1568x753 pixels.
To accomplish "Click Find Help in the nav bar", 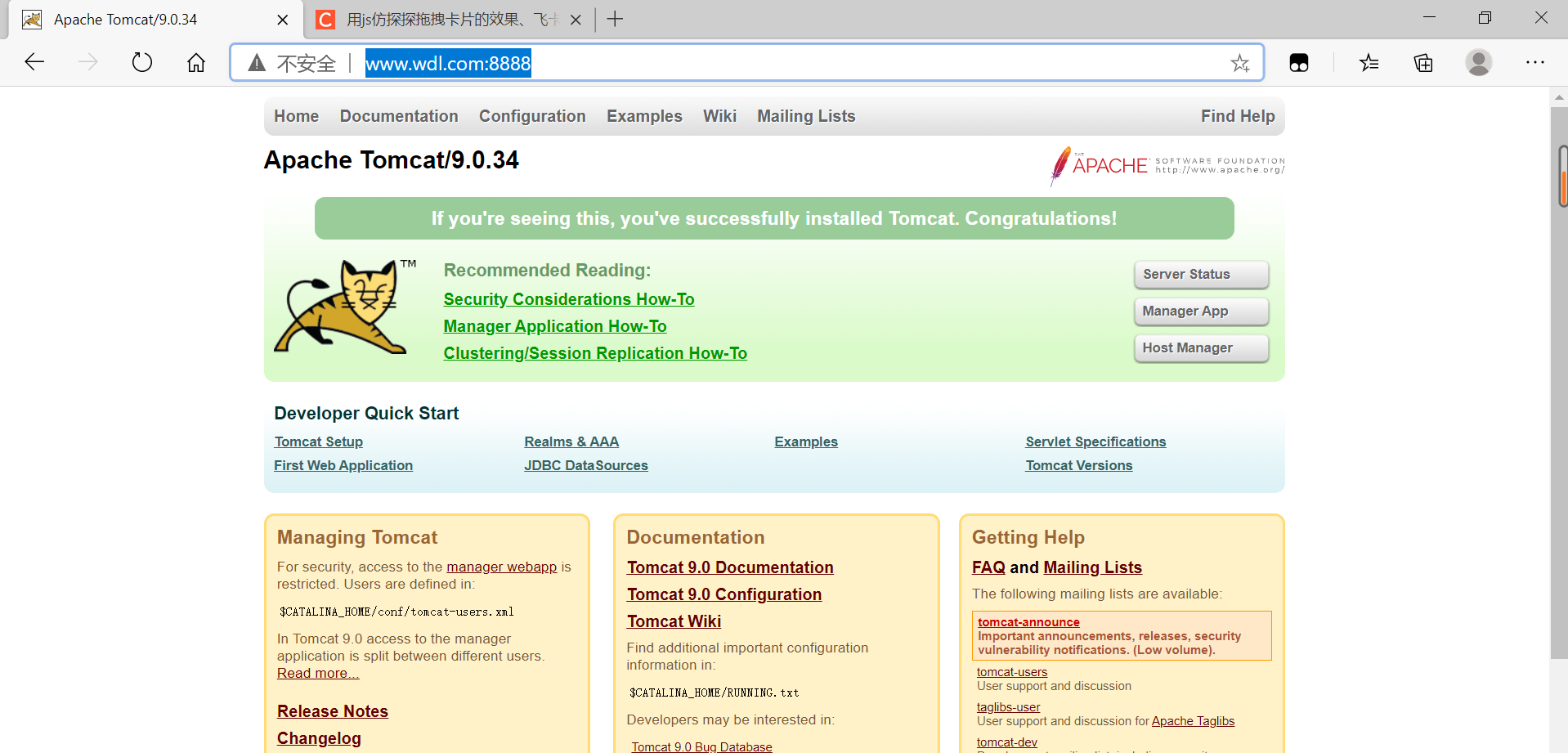I will [1238, 116].
